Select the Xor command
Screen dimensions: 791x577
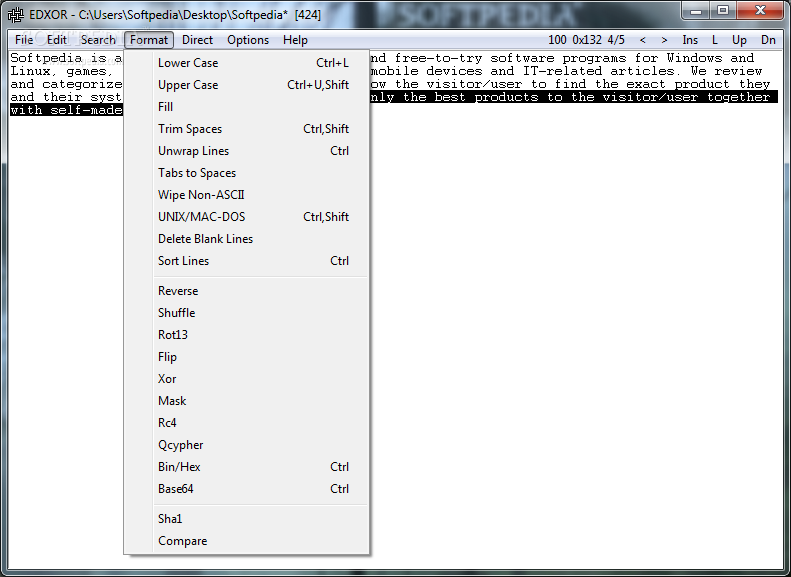[x=247, y=379]
